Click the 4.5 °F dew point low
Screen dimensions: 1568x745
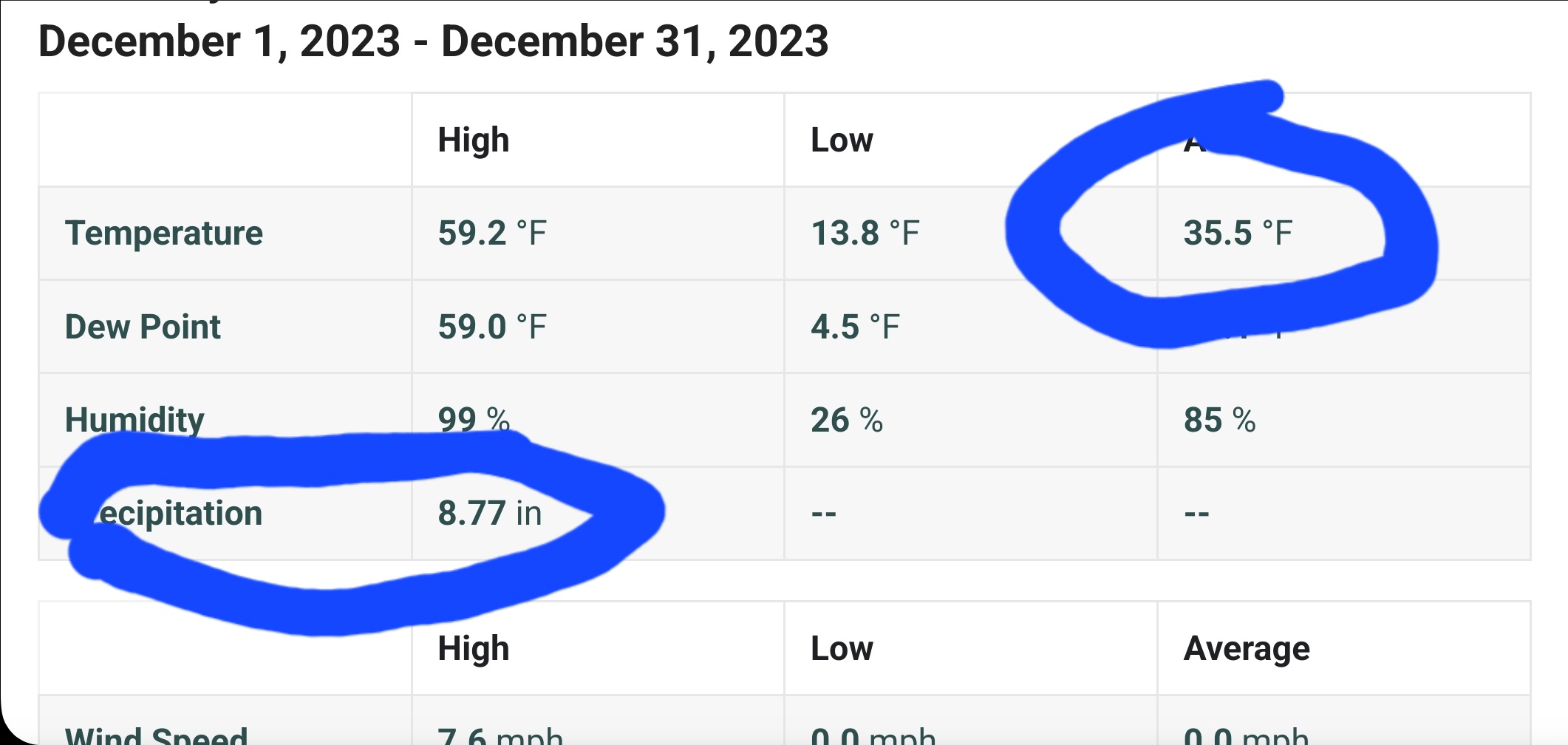(x=855, y=327)
